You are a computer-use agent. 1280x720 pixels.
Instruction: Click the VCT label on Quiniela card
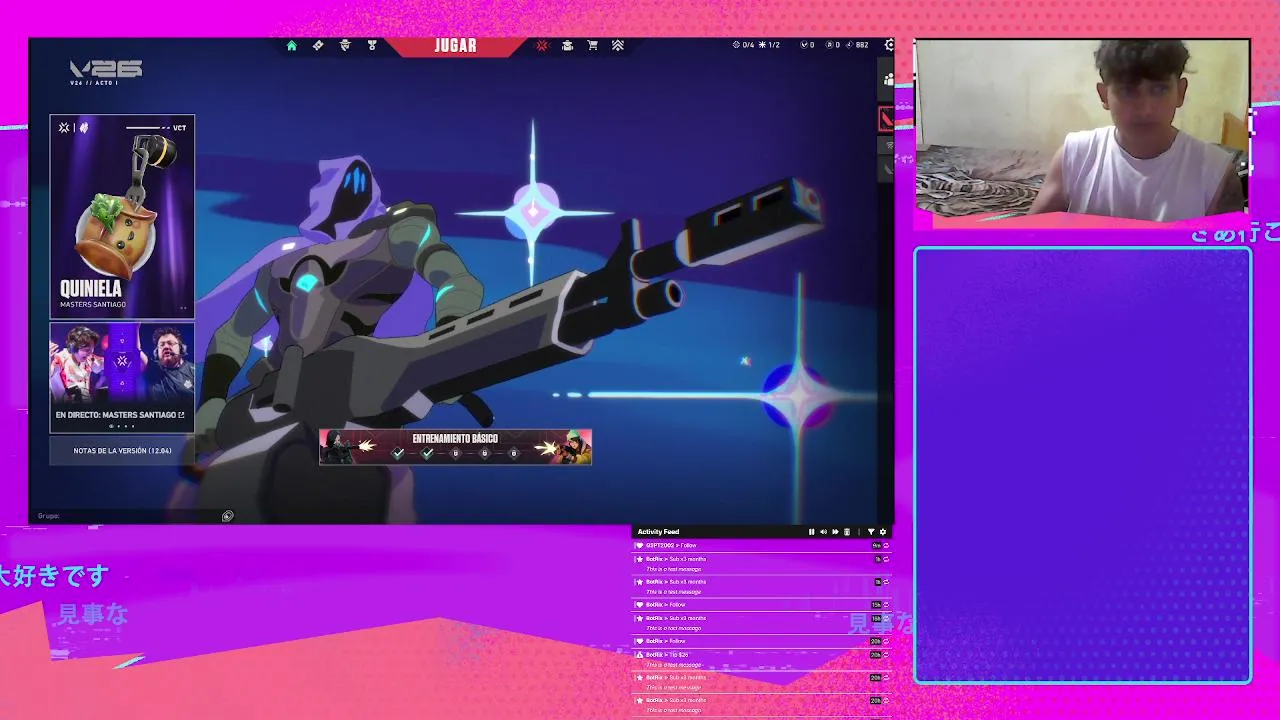click(180, 128)
